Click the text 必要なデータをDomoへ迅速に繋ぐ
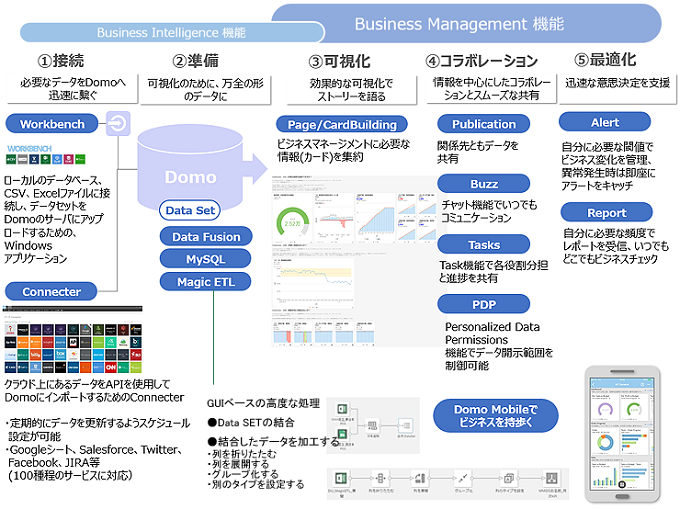 pyautogui.click(x=73, y=88)
